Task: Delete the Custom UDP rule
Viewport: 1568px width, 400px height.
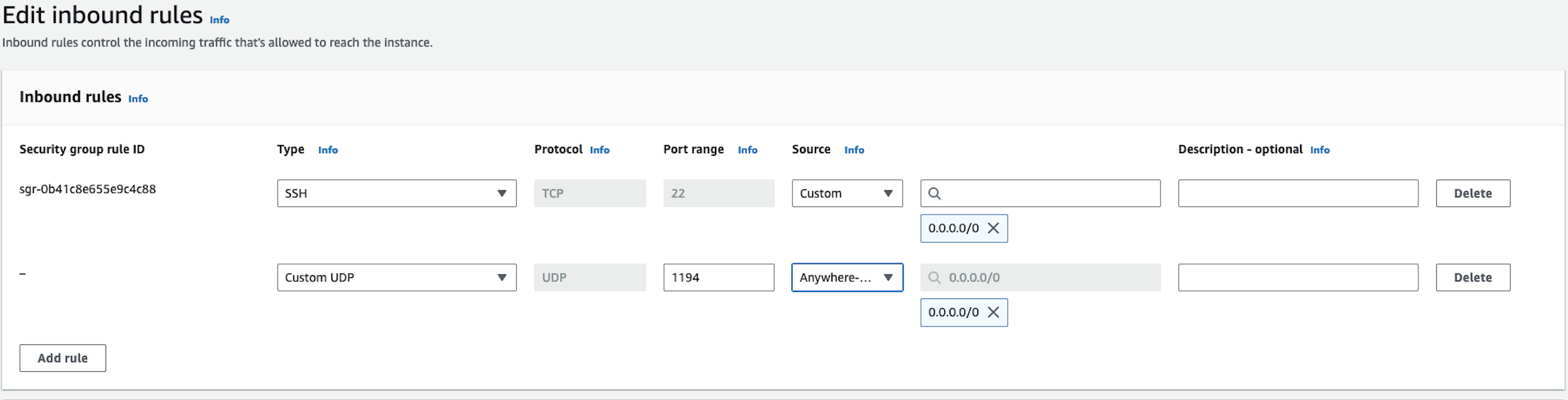Action: 1473,278
